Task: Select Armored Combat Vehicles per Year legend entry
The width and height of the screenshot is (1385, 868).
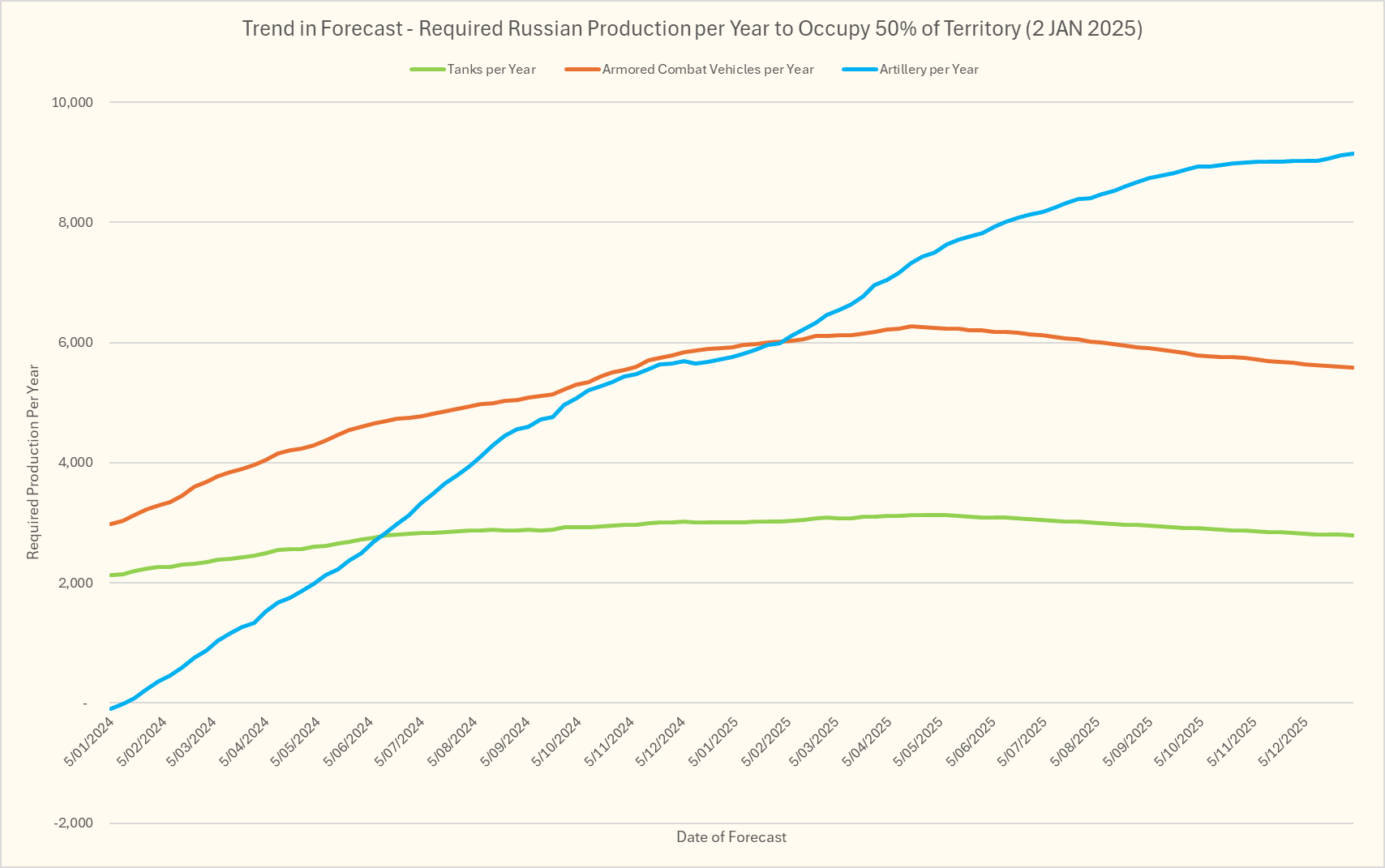Action: pyautogui.click(x=708, y=70)
